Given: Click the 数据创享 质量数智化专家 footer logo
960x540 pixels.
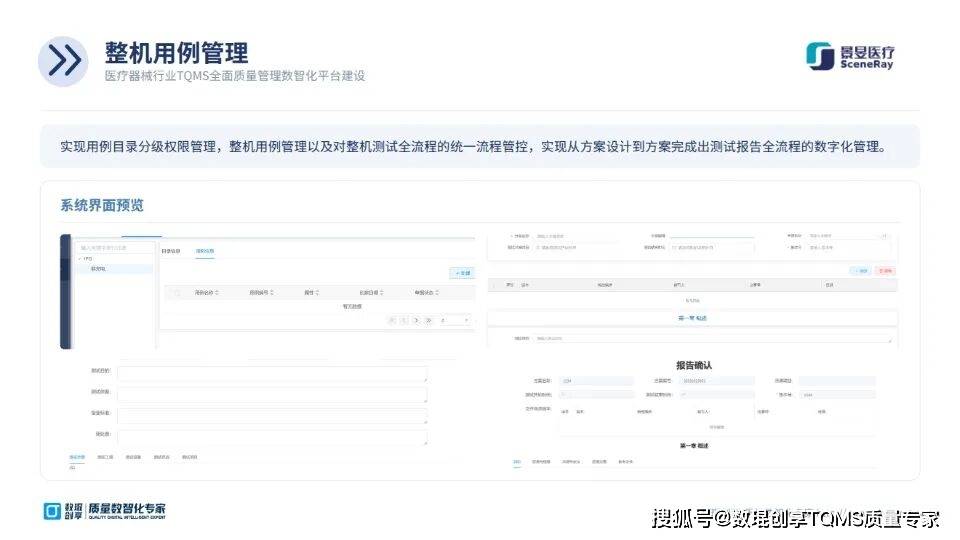Looking at the screenshot, I should click(105, 511).
